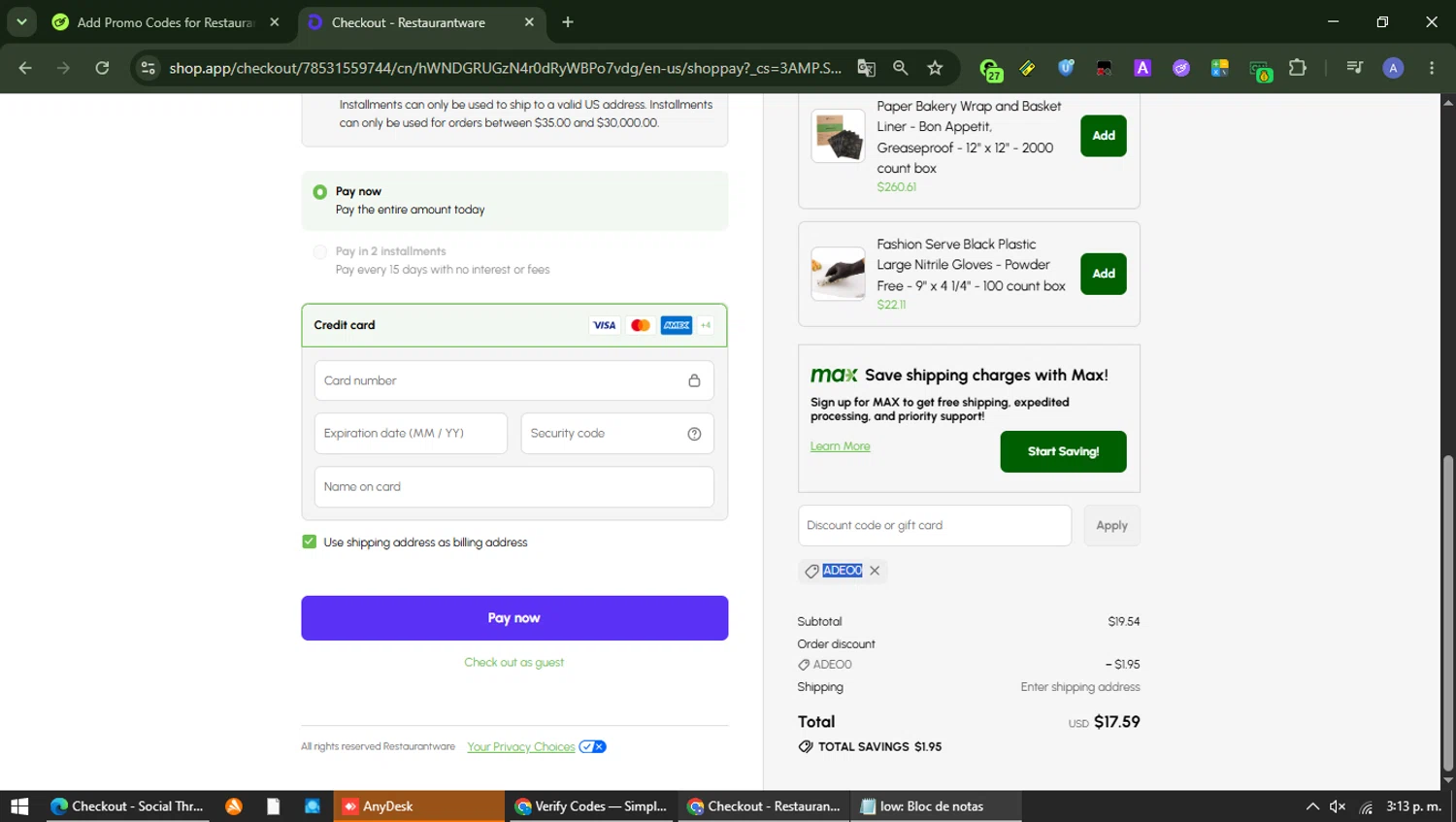Image resolution: width=1456 pixels, height=822 pixels.
Task: Click the Name on card field
Action: coord(513,487)
